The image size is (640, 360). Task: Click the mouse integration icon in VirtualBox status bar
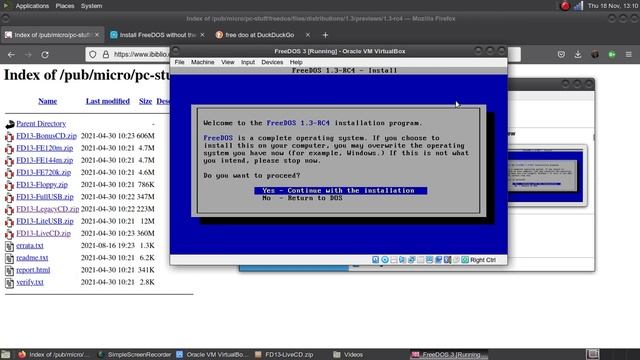[x=456, y=260]
